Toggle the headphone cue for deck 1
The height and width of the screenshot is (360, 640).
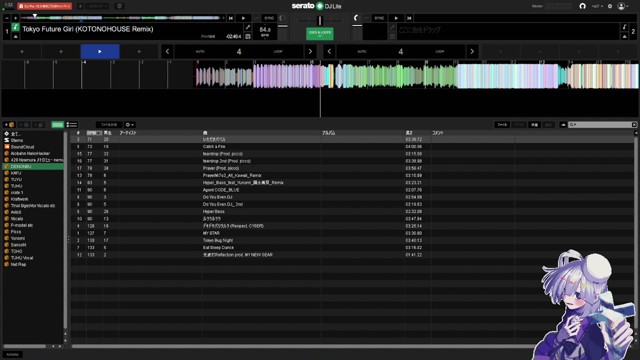tap(282, 18)
